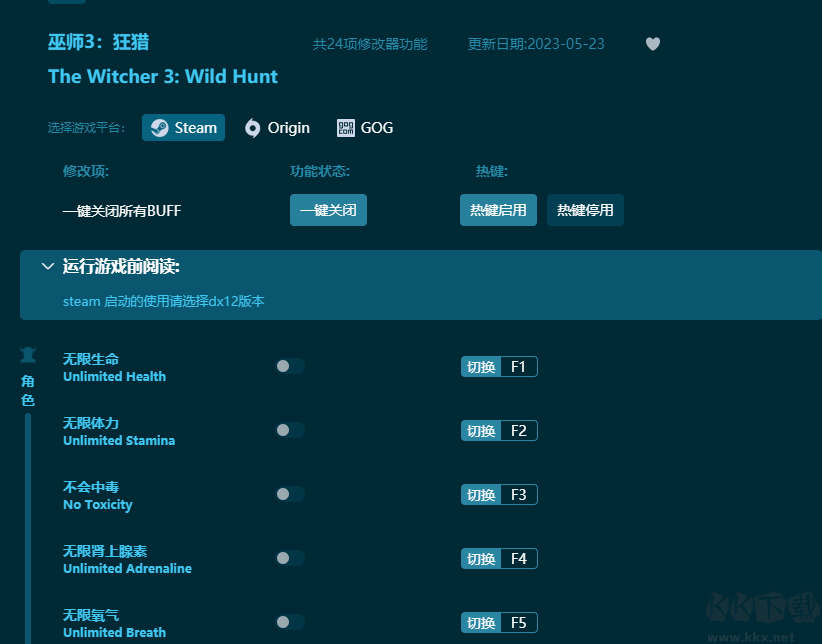Click the character category helmet icon
Viewport: 822px width, 644px height.
coord(28,355)
